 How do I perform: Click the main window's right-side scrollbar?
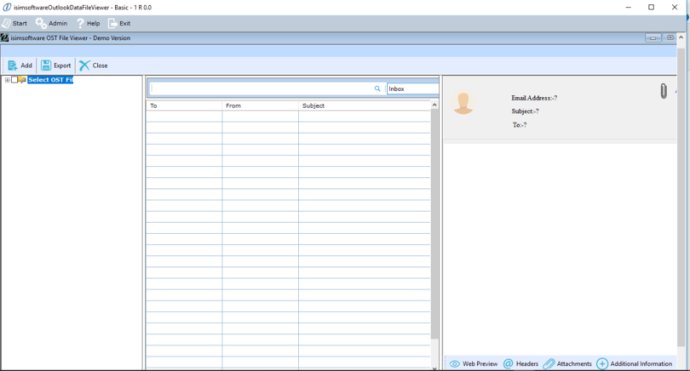681,196
